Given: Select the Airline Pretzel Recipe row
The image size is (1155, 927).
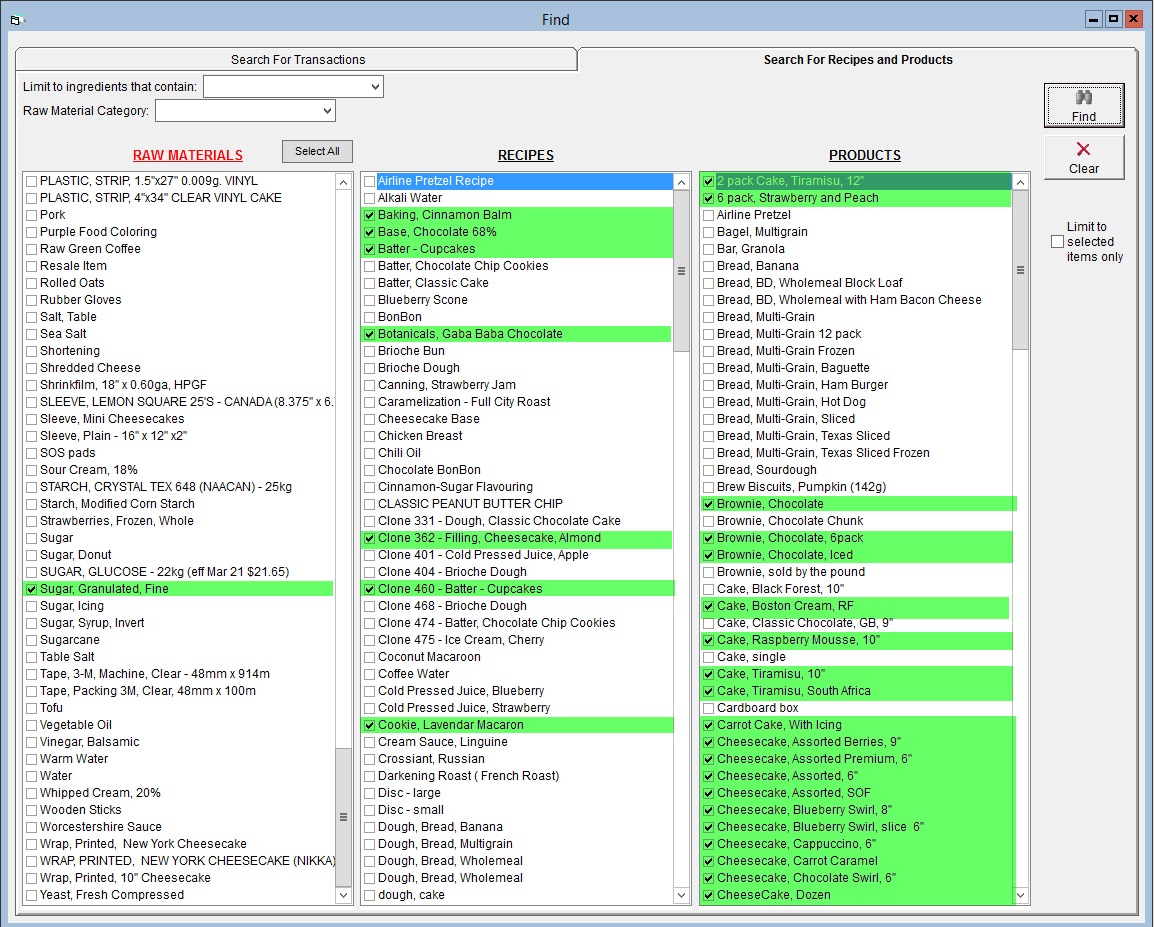Looking at the screenshot, I should coord(436,181).
